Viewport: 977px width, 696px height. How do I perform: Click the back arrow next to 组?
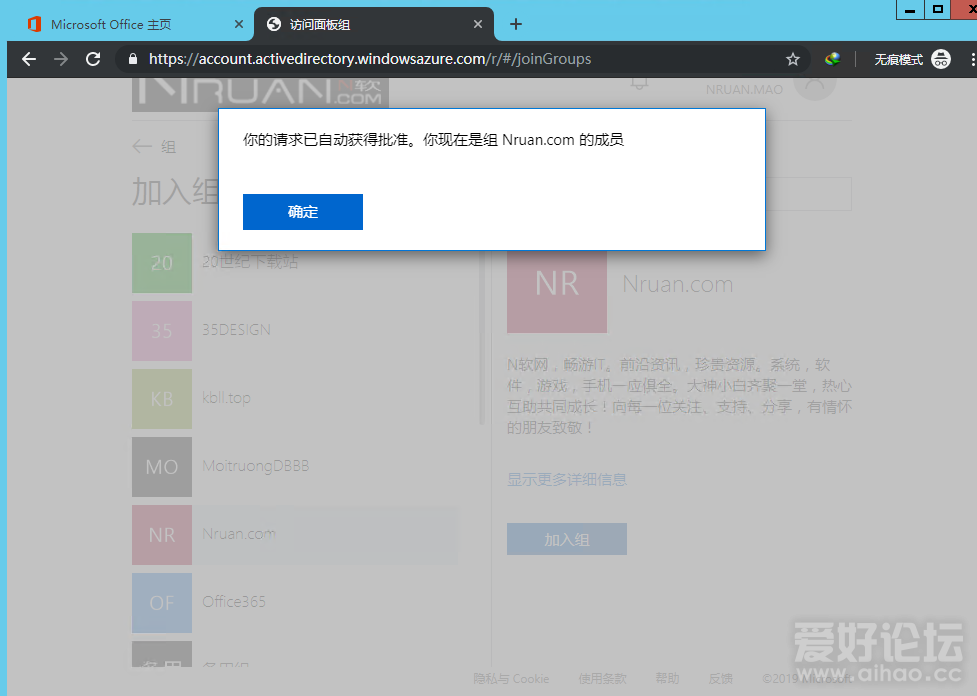(x=141, y=146)
